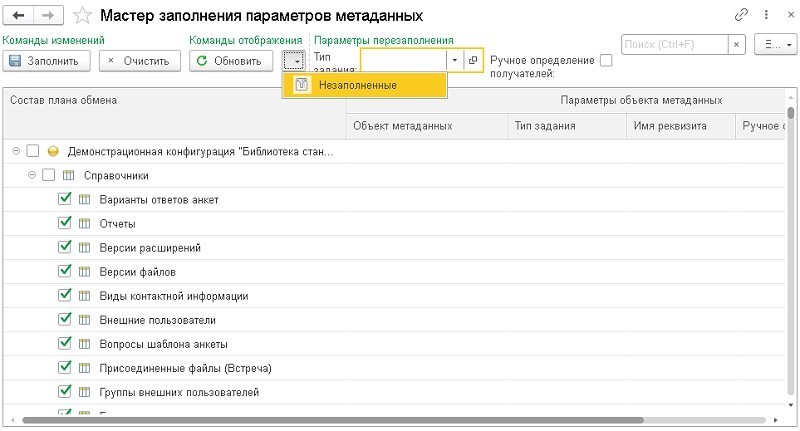The height and width of the screenshot is (431, 800).
Task: Open the Тип задания dropdown arrow
Action: [x=453, y=61]
